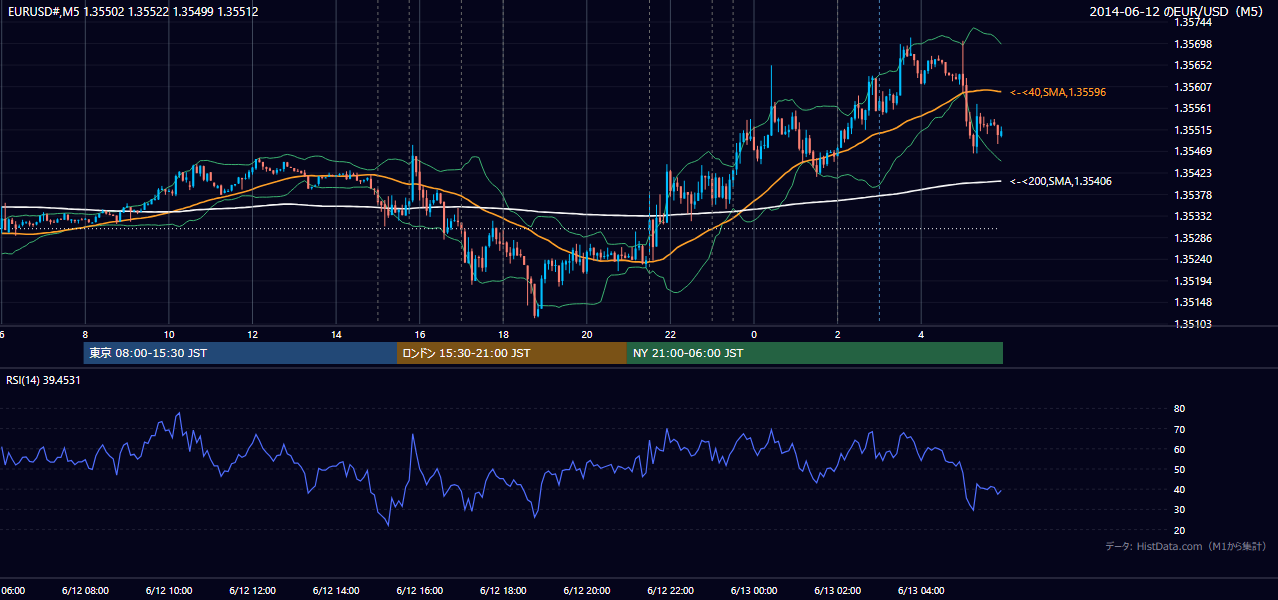
Task: Click the 200 SMA label 1.35406
Action: point(1061,181)
